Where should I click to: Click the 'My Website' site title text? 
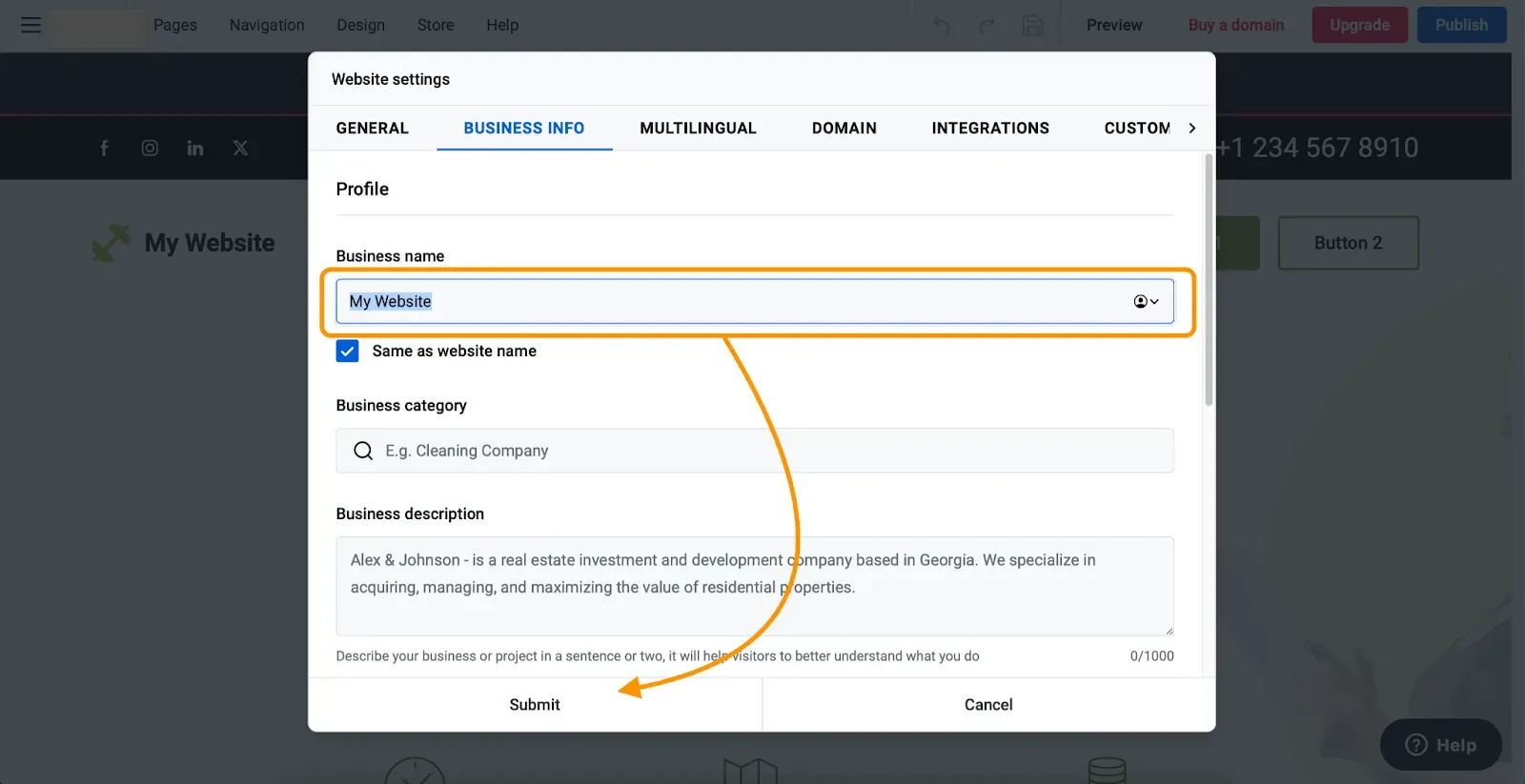coord(210,243)
